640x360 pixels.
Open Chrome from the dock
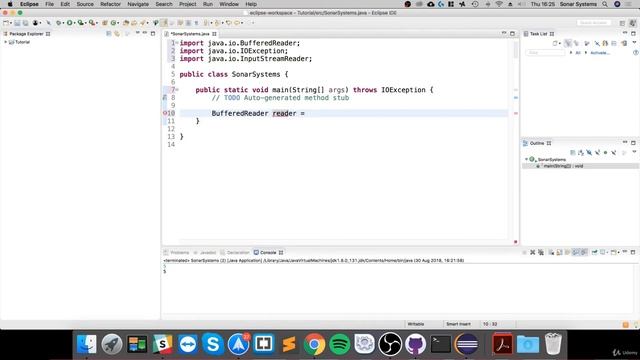pyautogui.click(x=314, y=344)
